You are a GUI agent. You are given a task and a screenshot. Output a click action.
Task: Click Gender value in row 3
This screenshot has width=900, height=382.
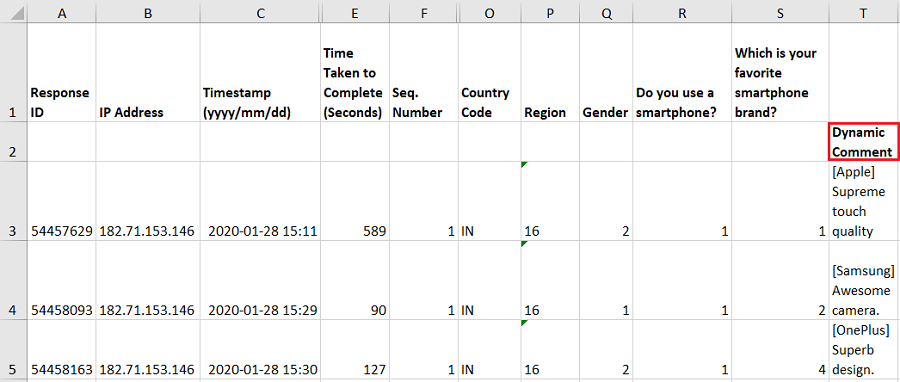tap(606, 201)
